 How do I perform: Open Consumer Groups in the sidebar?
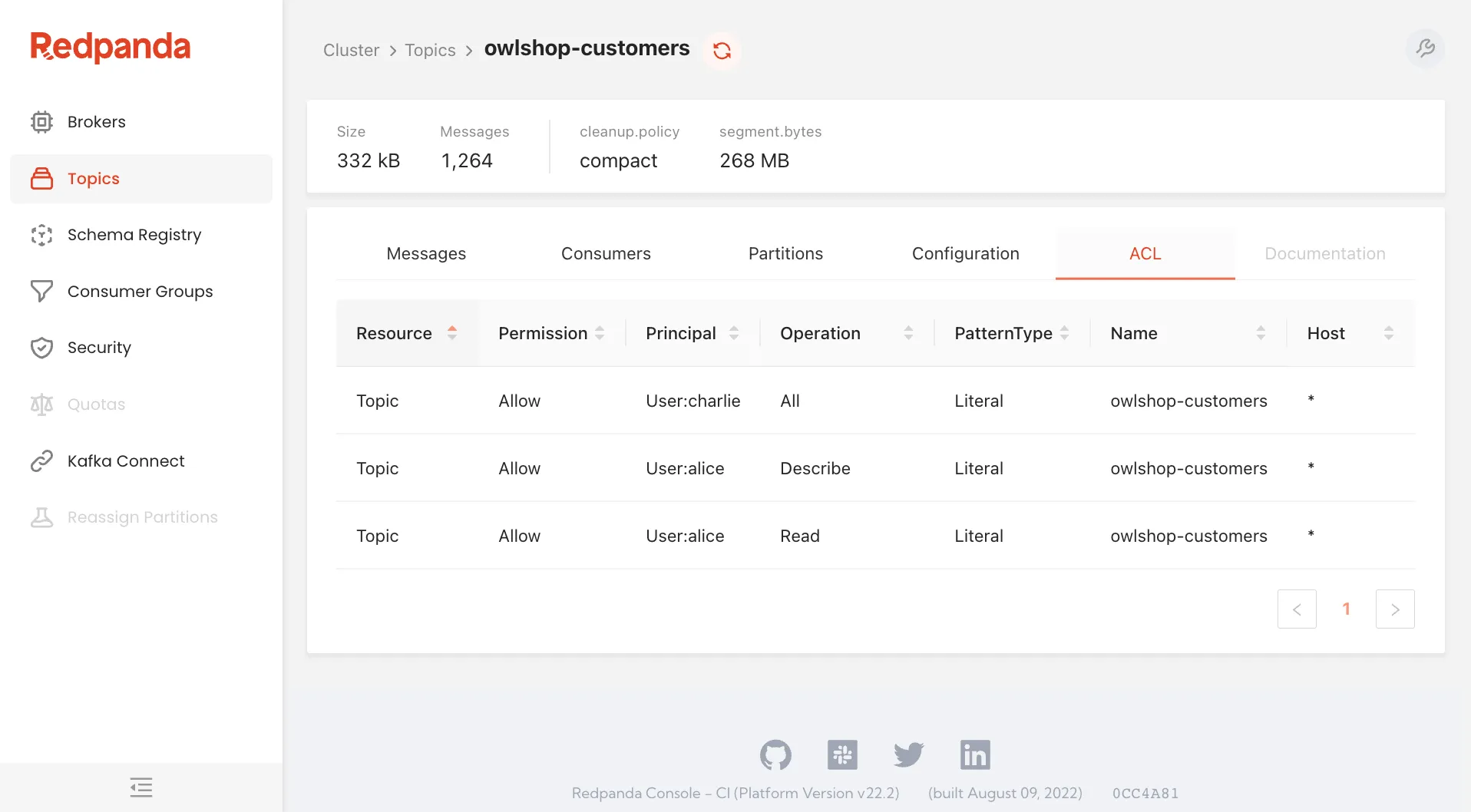[141, 292]
